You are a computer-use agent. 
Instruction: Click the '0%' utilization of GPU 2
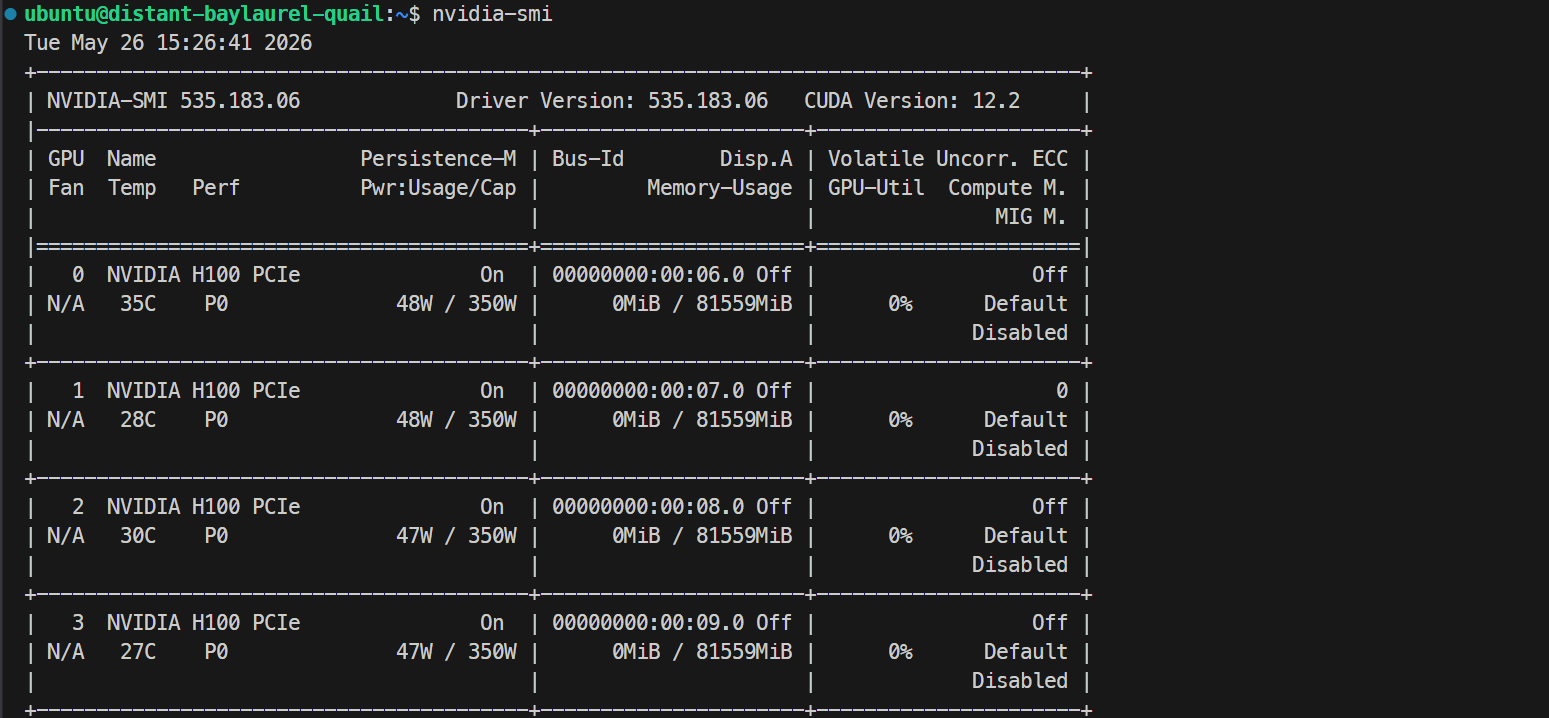[x=900, y=536]
